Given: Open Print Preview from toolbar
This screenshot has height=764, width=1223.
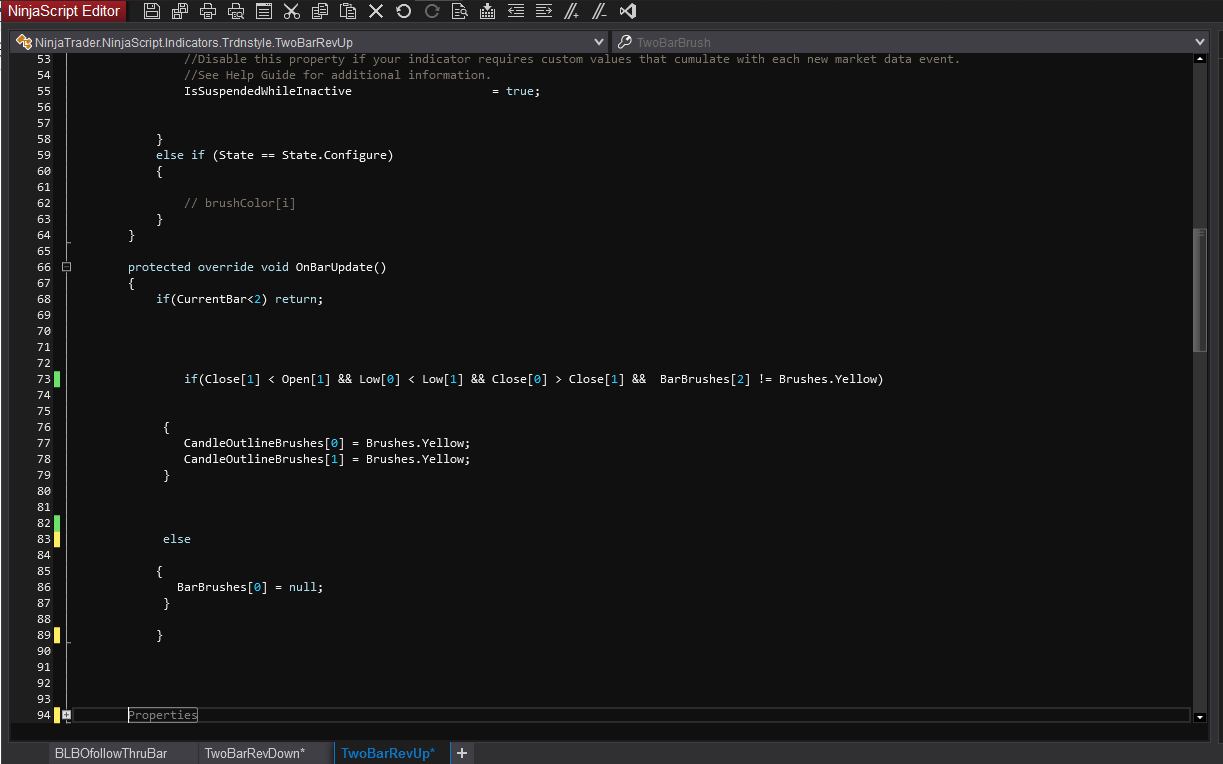Looking at the screenshot, I should [x=236, y=11].
